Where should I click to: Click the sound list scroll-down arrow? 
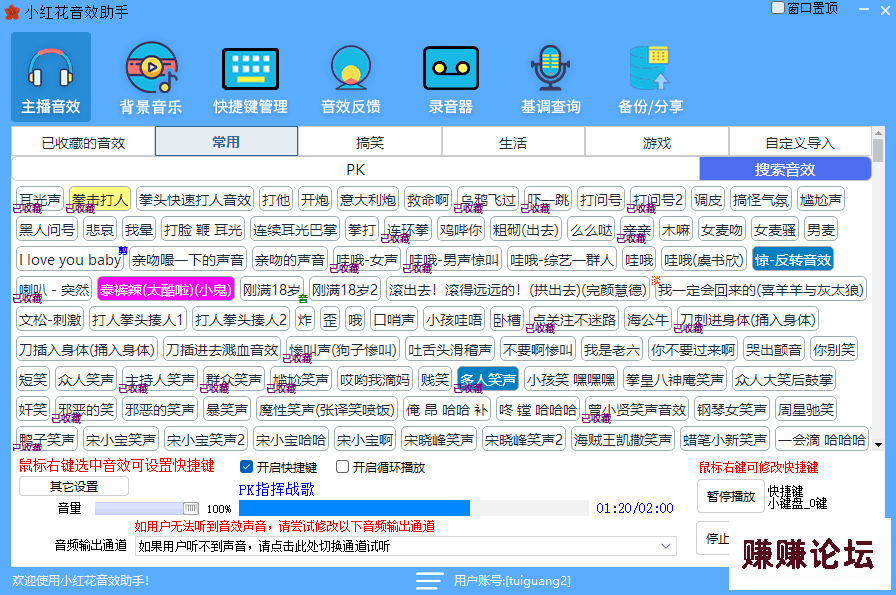878,444
